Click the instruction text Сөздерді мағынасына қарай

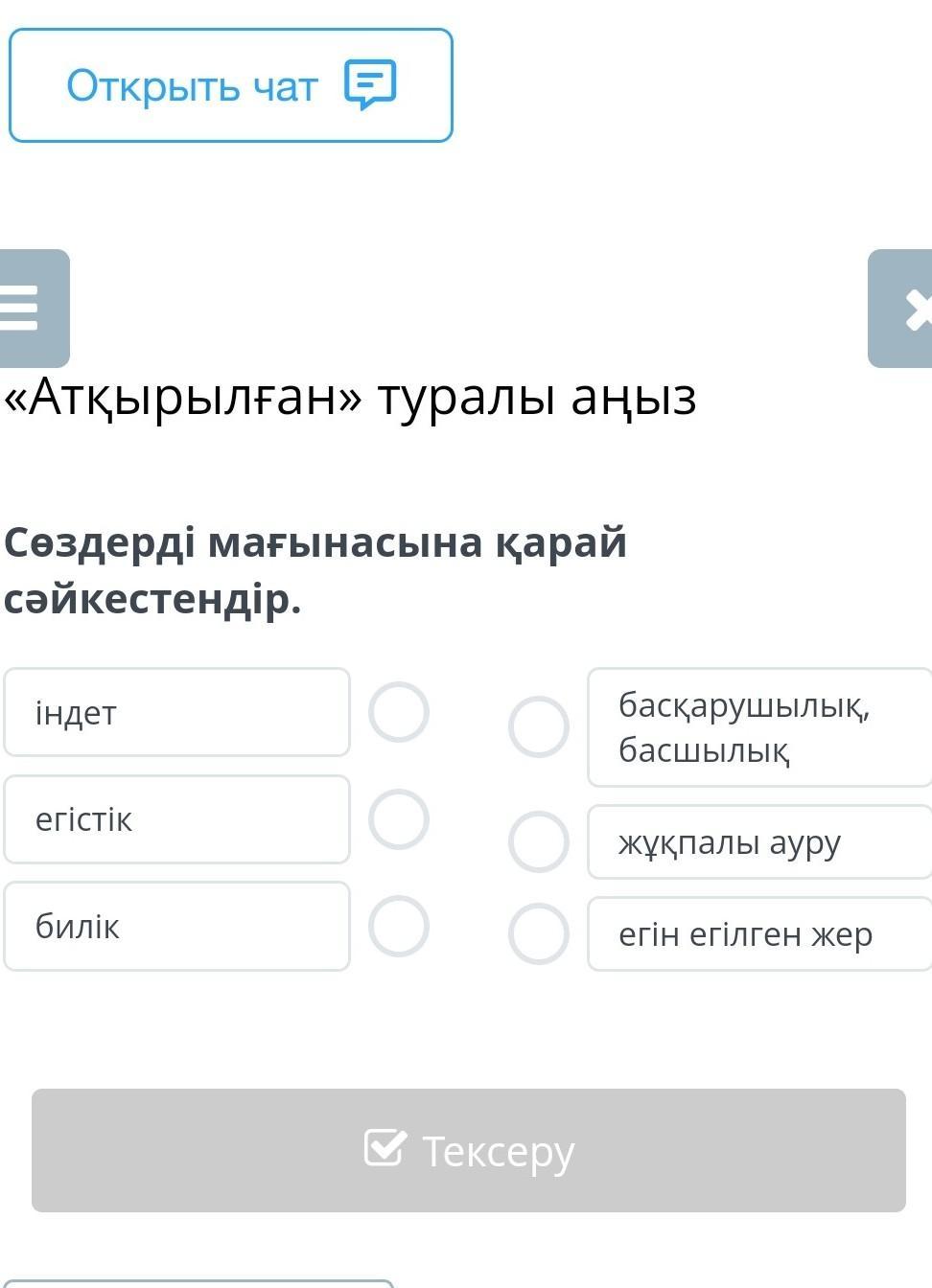[315, 543]
